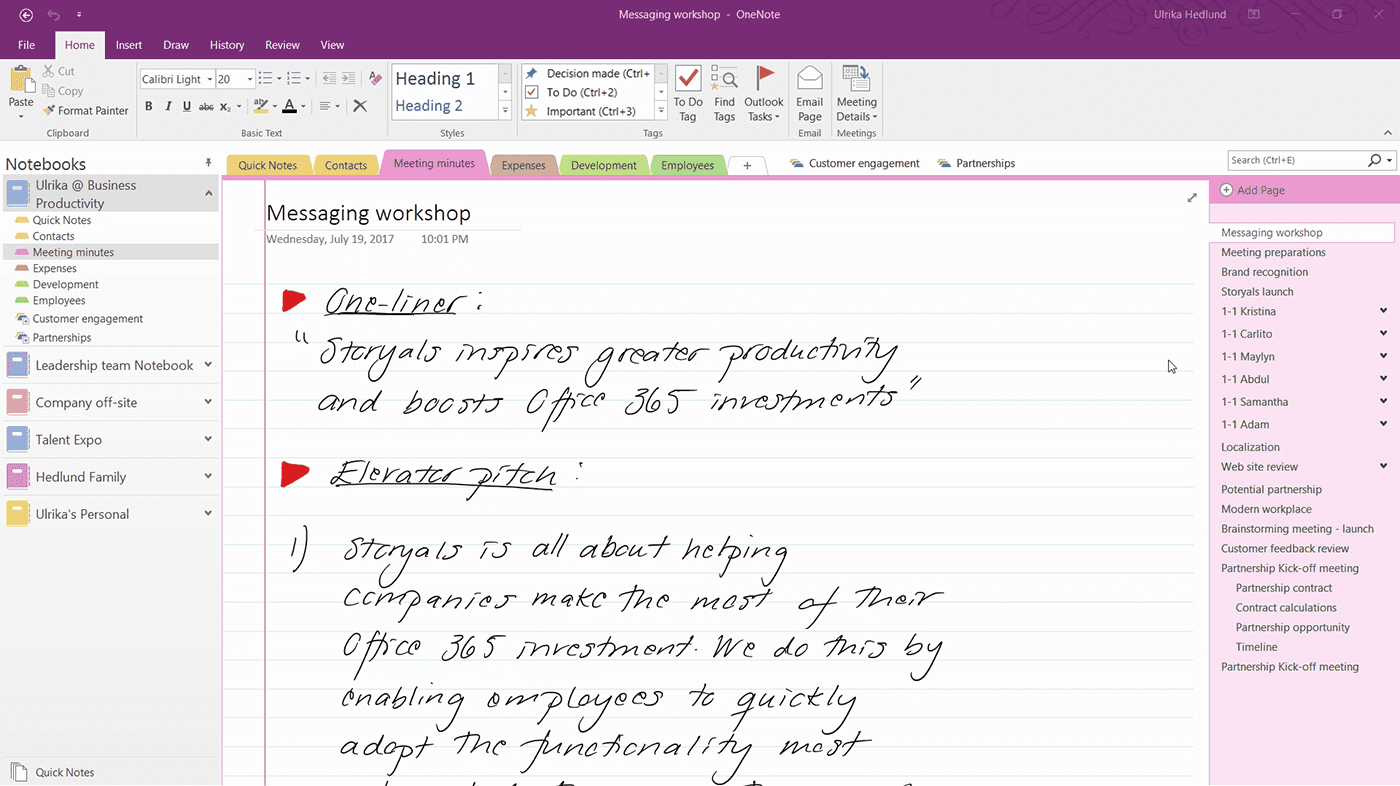Switch to the View ribbon tab
This screenshot has height=786, width=1400.
coord(333,45)
